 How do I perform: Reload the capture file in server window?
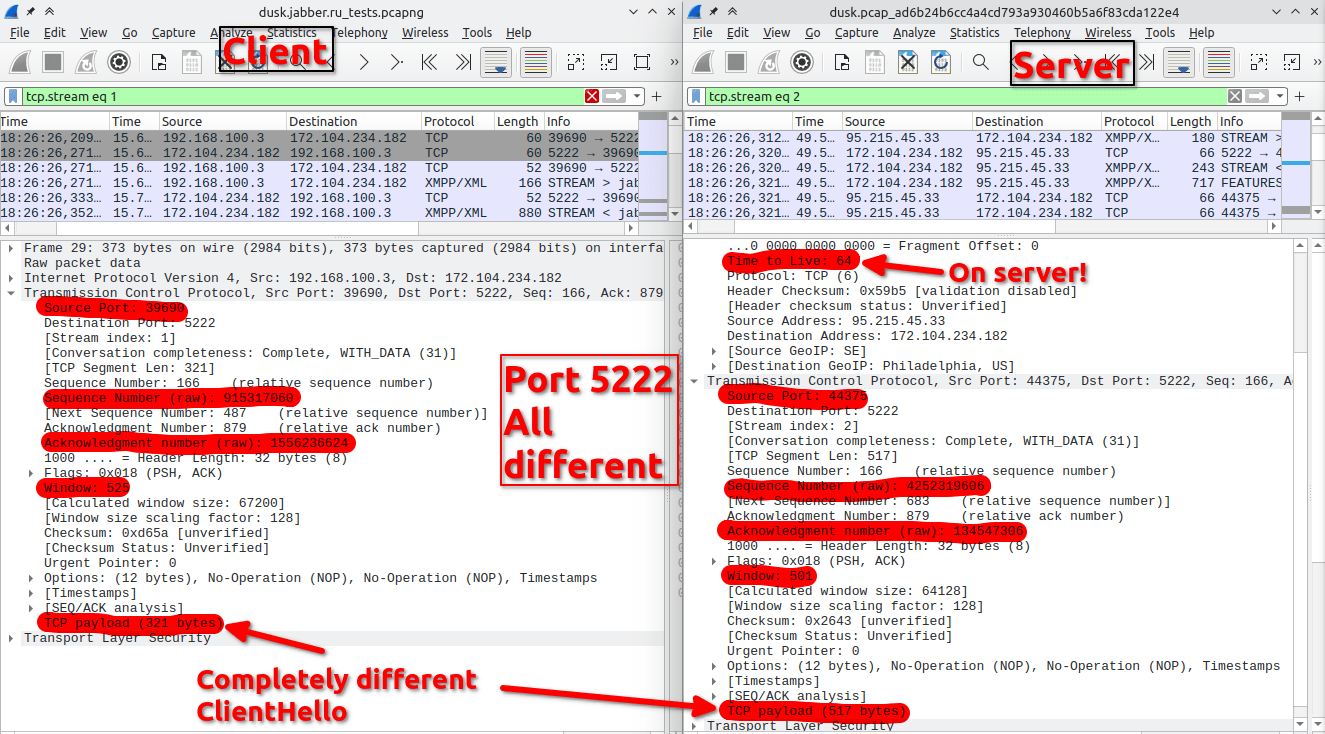[940, 62]
